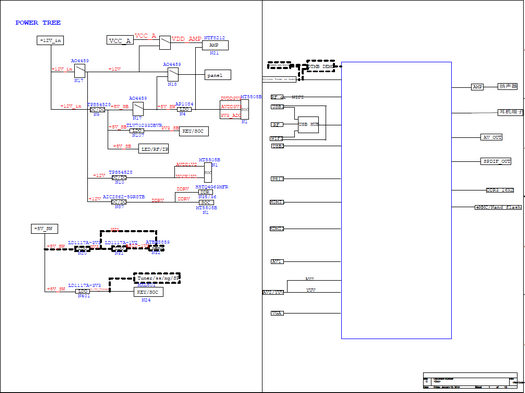The width and height of the screenshot is (525, 393).
Task: Select the AV_OUT output block
Action: [492, 137]
